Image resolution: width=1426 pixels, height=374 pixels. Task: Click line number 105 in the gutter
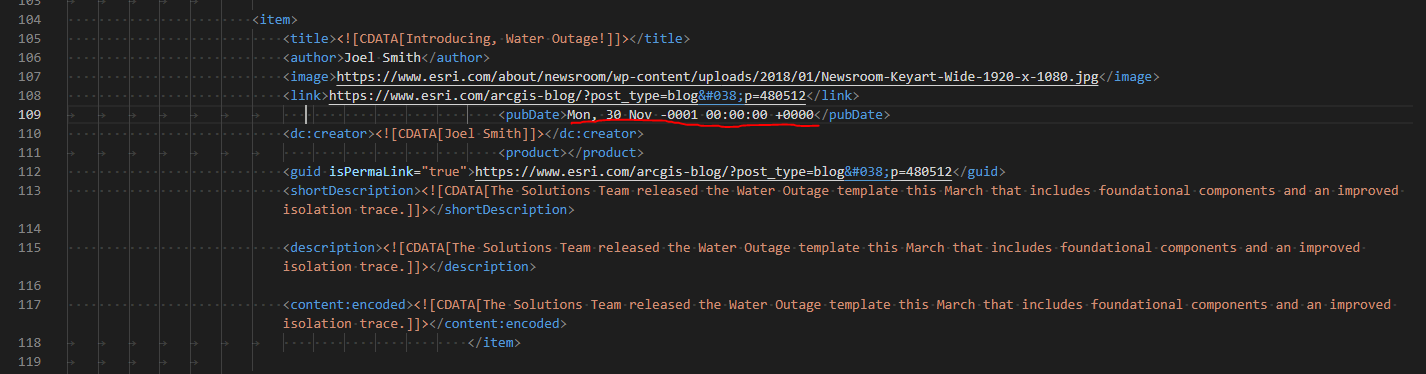tap(29, 38)
